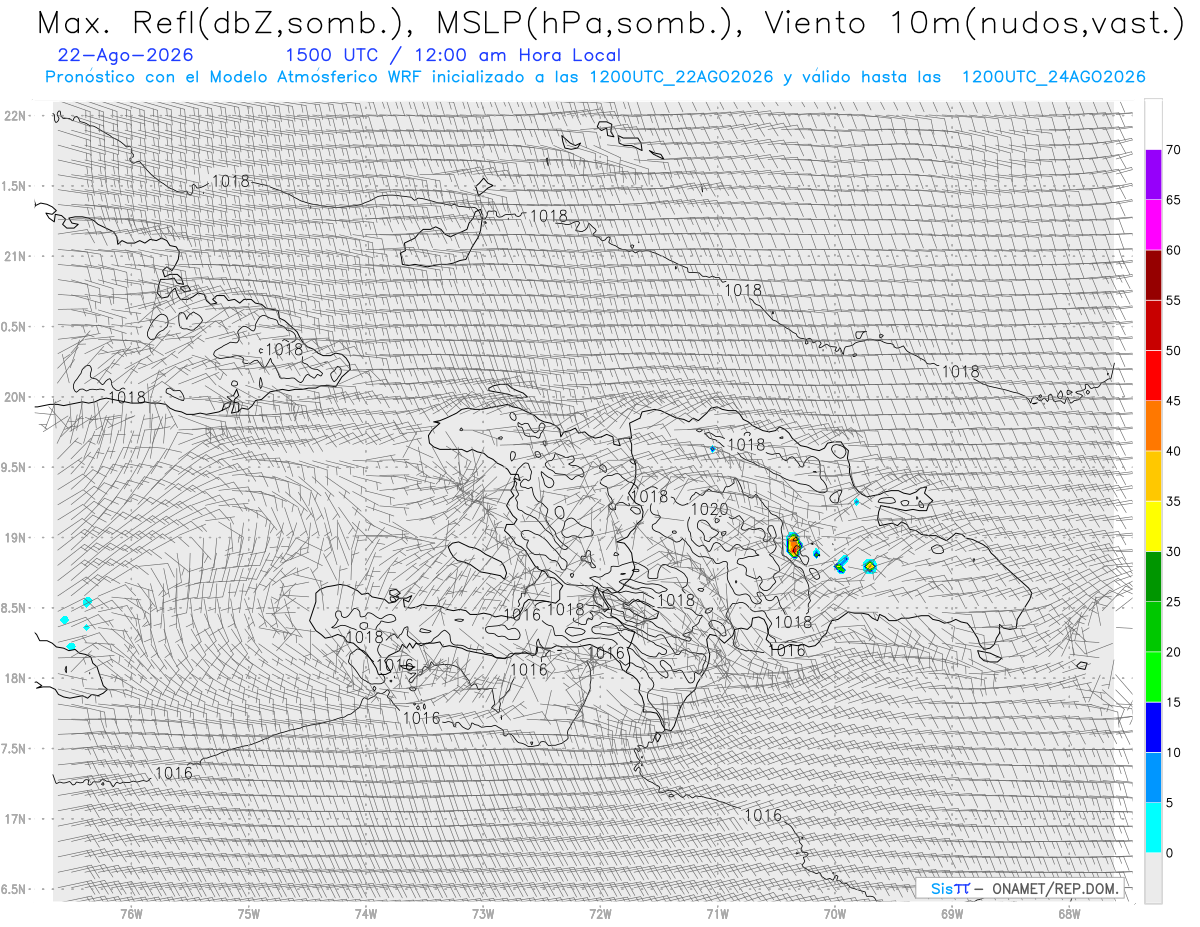Click the '20N' latitude axis label

[14, 397]
